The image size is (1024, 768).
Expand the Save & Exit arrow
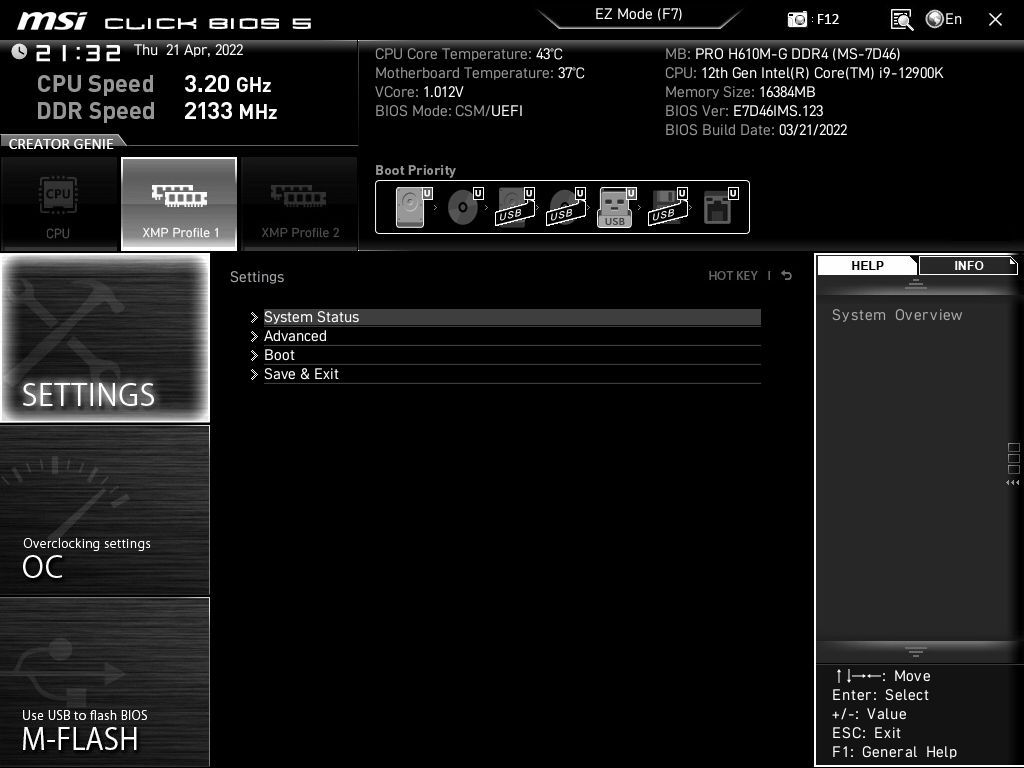coord(254,374)
